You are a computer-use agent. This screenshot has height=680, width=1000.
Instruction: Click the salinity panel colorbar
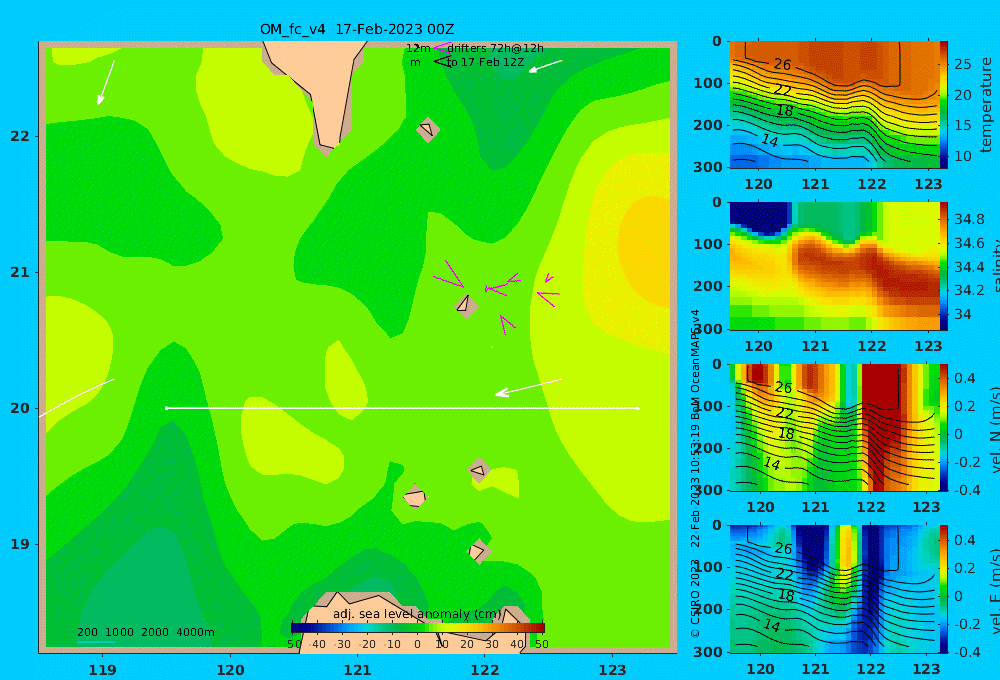[944, 266]
